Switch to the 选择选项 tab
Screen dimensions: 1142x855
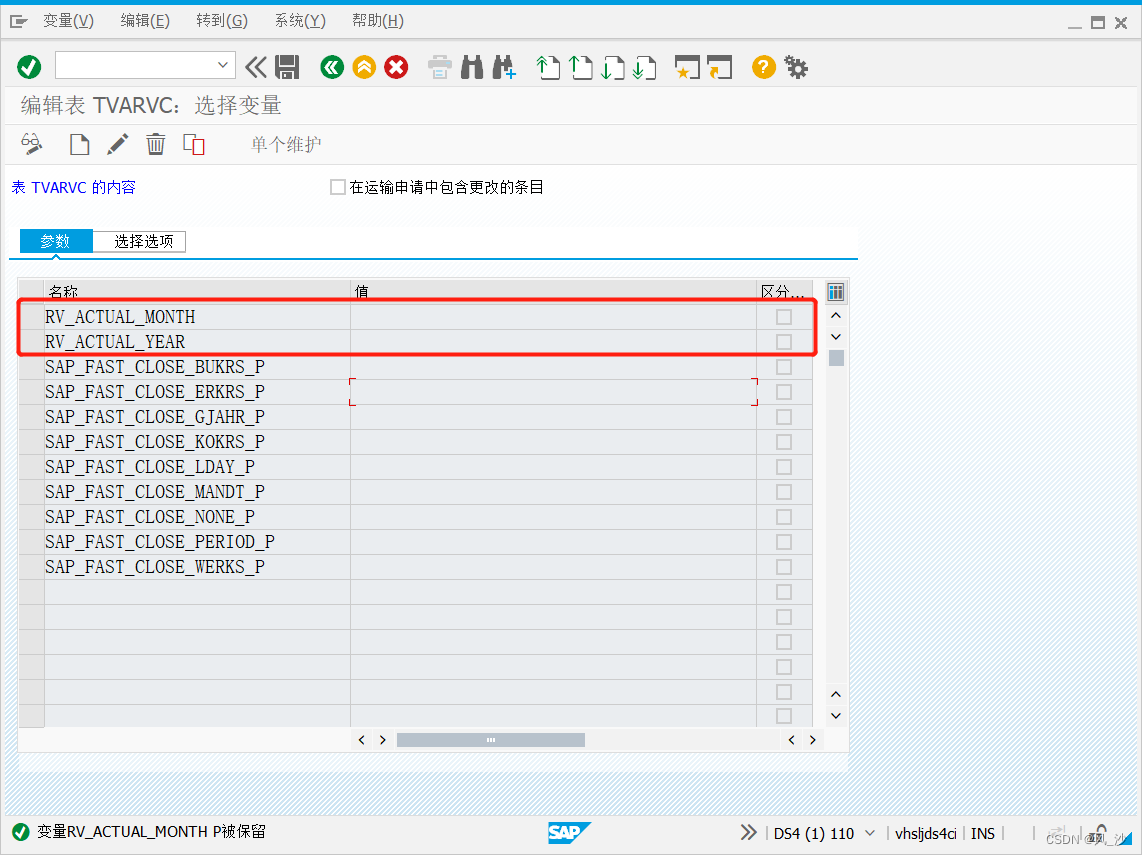click(x=139, y=241)
